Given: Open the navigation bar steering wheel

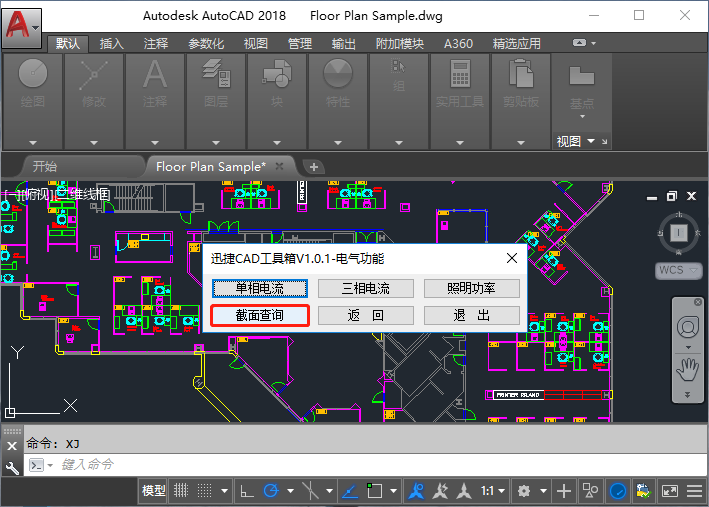Looking at the screenshot, I should pyautogui.click(x=688, y=327).
